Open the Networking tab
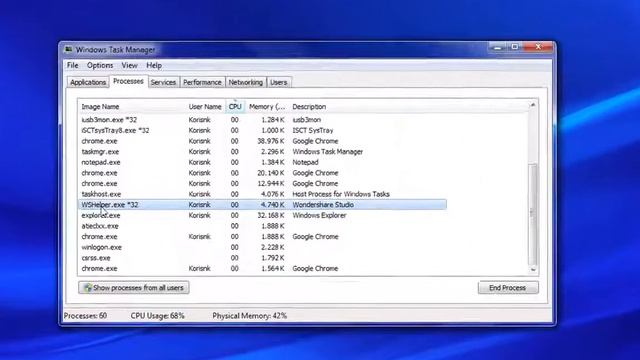 click(x=246, y=82)
